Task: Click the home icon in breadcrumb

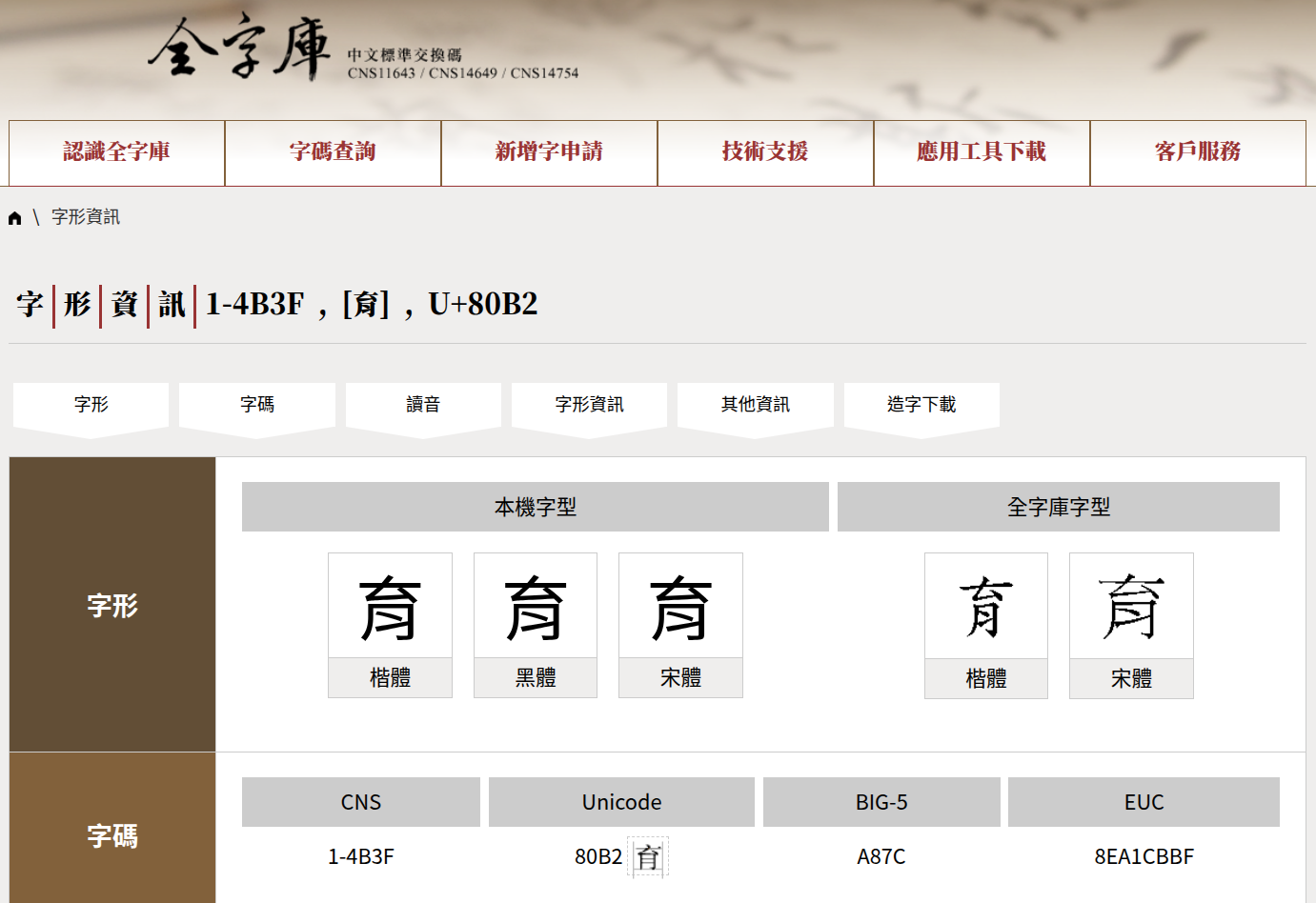Action: 14,218
